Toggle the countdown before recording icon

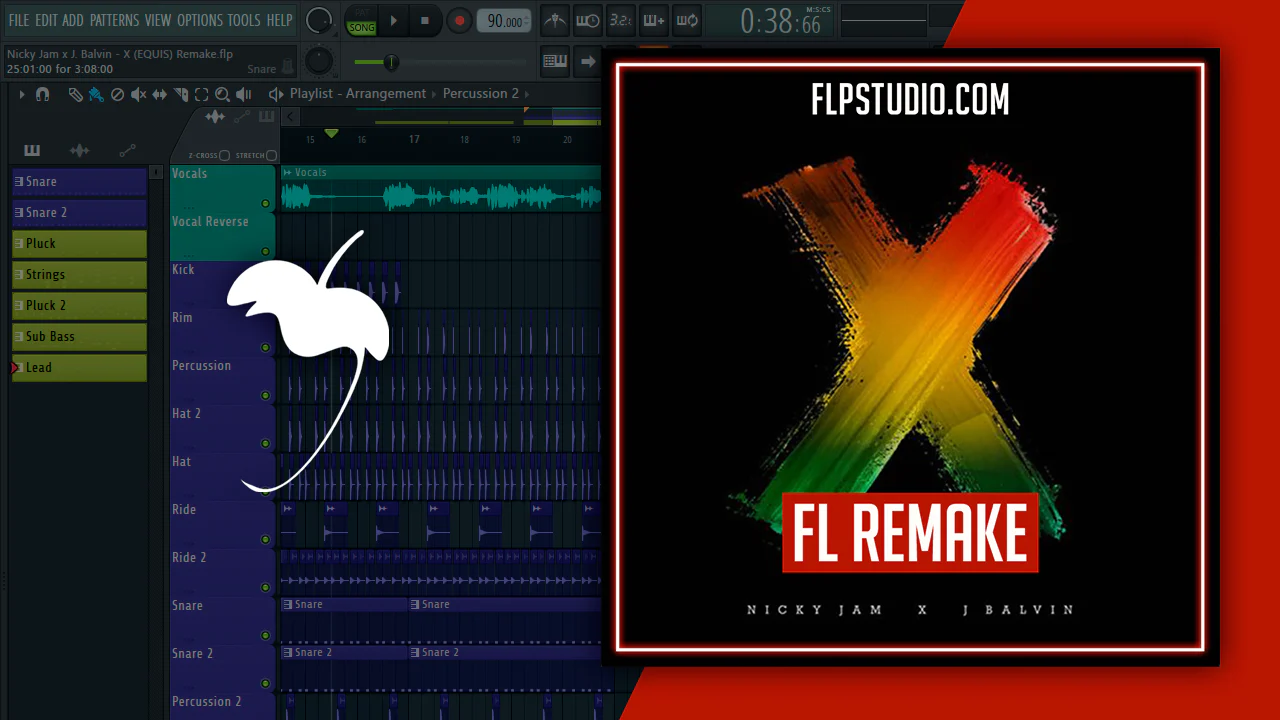[x=620, y=20]
